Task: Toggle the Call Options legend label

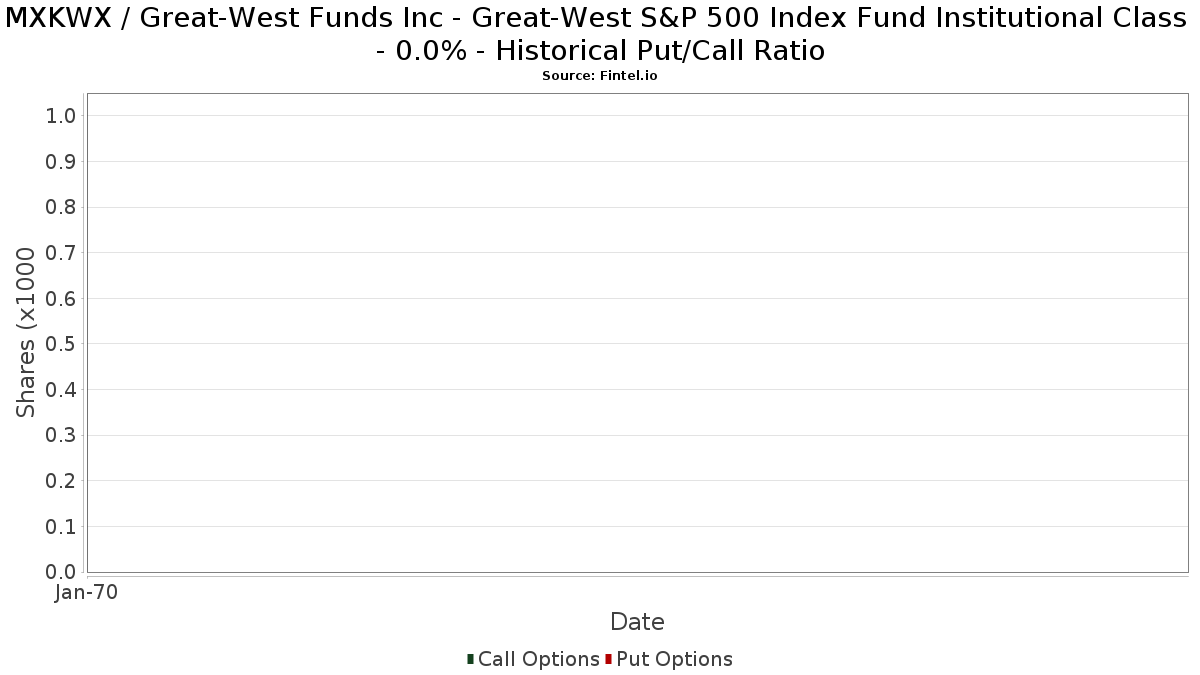Action: [538, 659]
